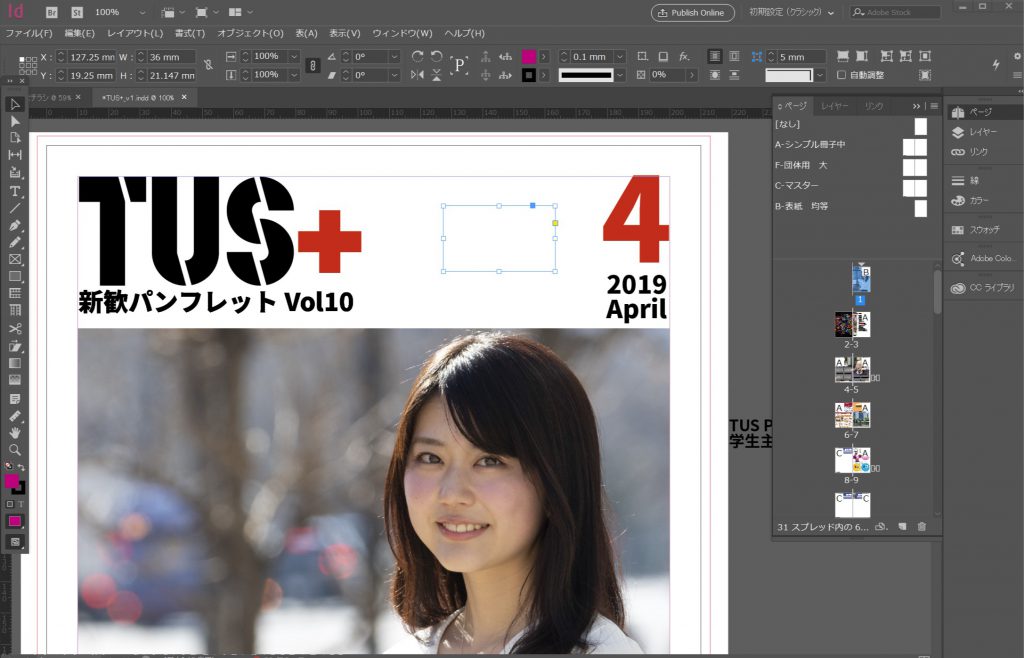Toggle constrain width and height proportions
This screenshot has height=658, width=1024.
208,65
